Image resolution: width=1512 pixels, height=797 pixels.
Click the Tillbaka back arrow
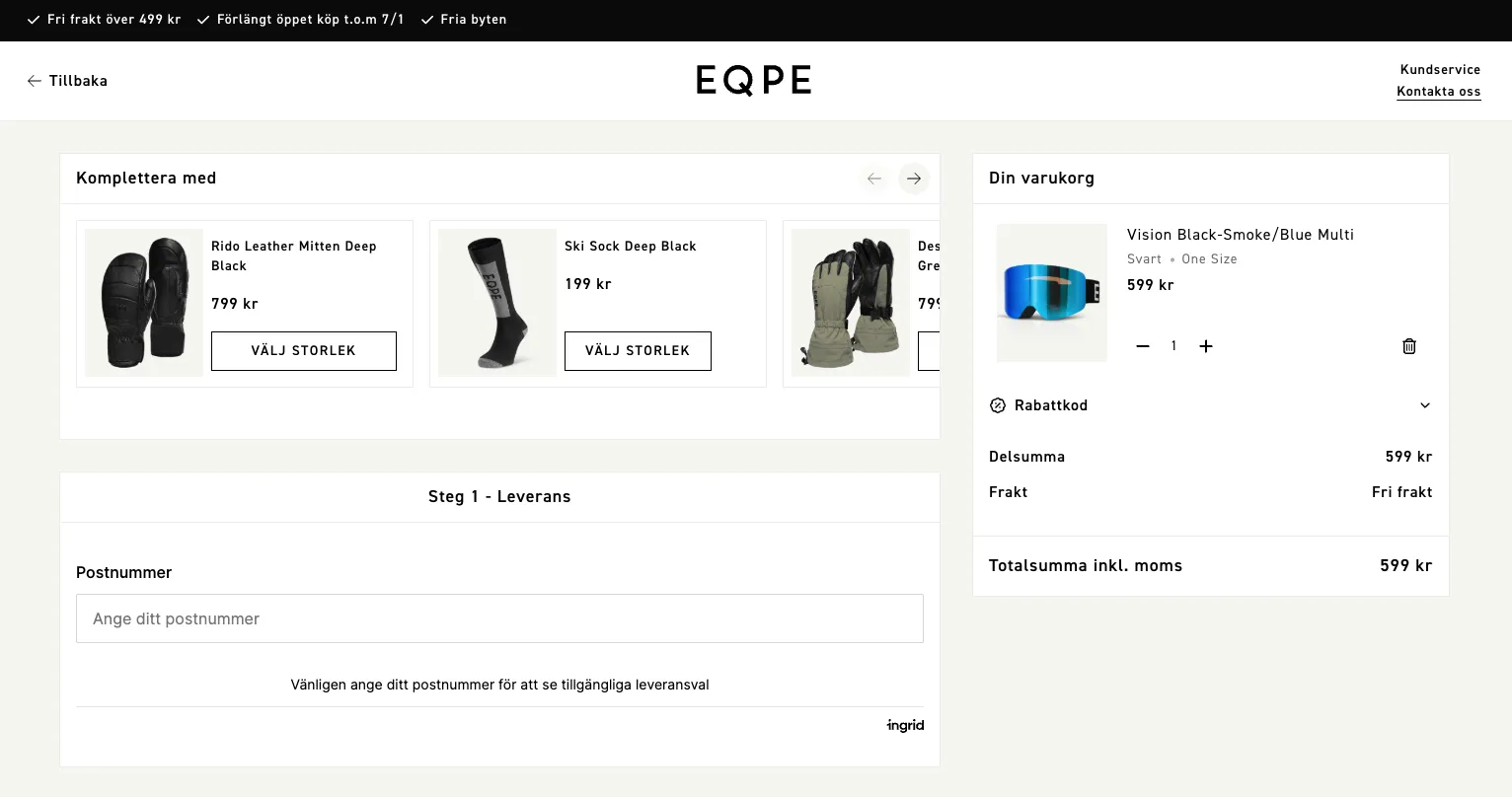pos(35,81)
